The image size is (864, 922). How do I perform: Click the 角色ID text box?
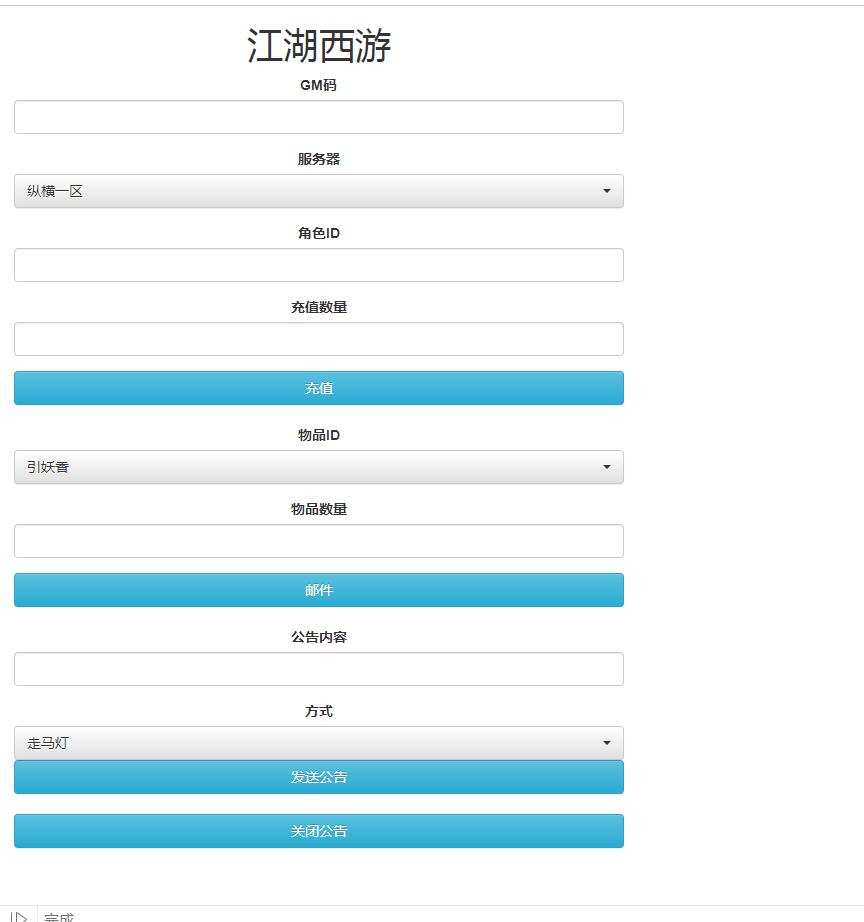318,265
